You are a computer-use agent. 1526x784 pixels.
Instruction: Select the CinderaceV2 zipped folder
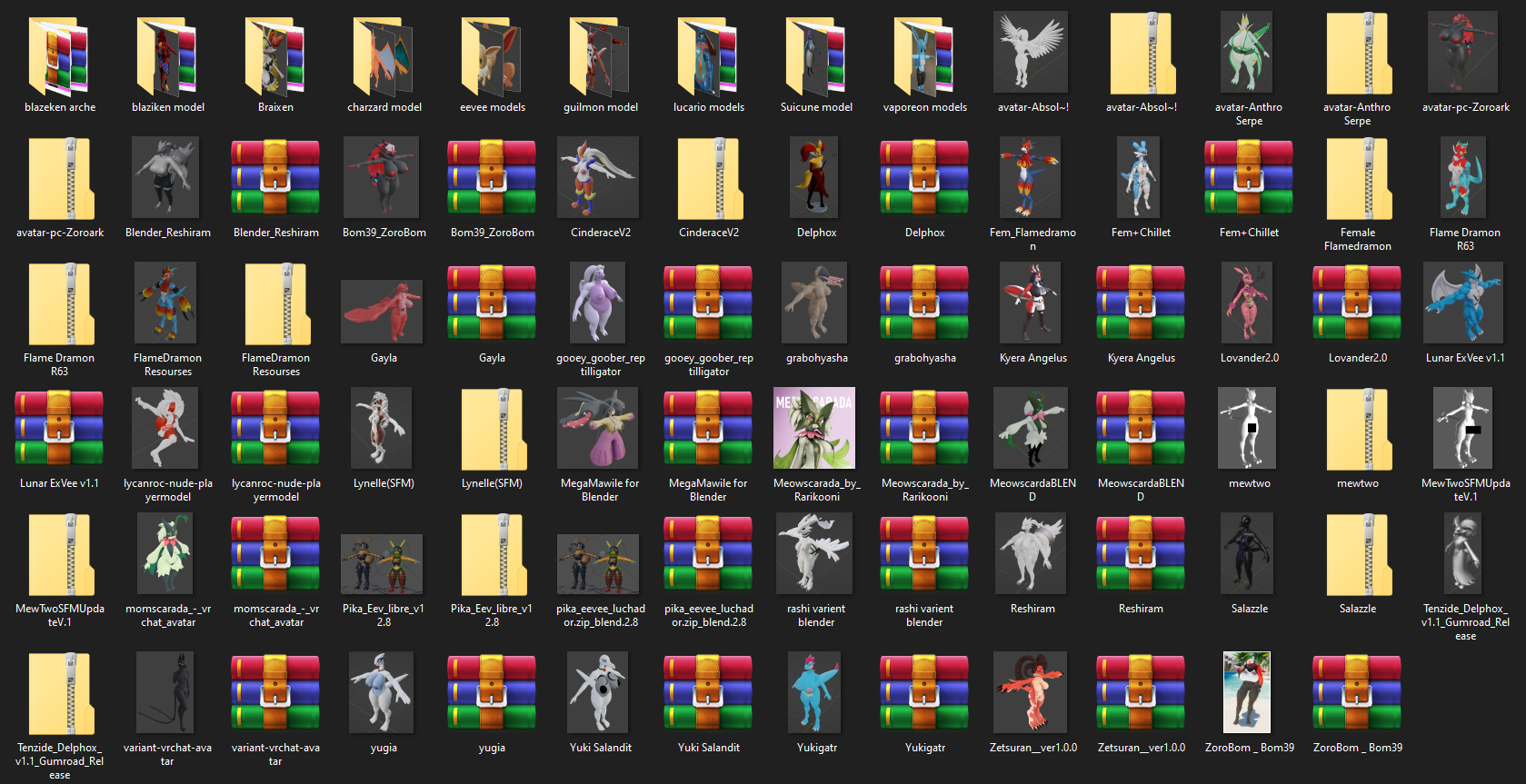(709, 180)
